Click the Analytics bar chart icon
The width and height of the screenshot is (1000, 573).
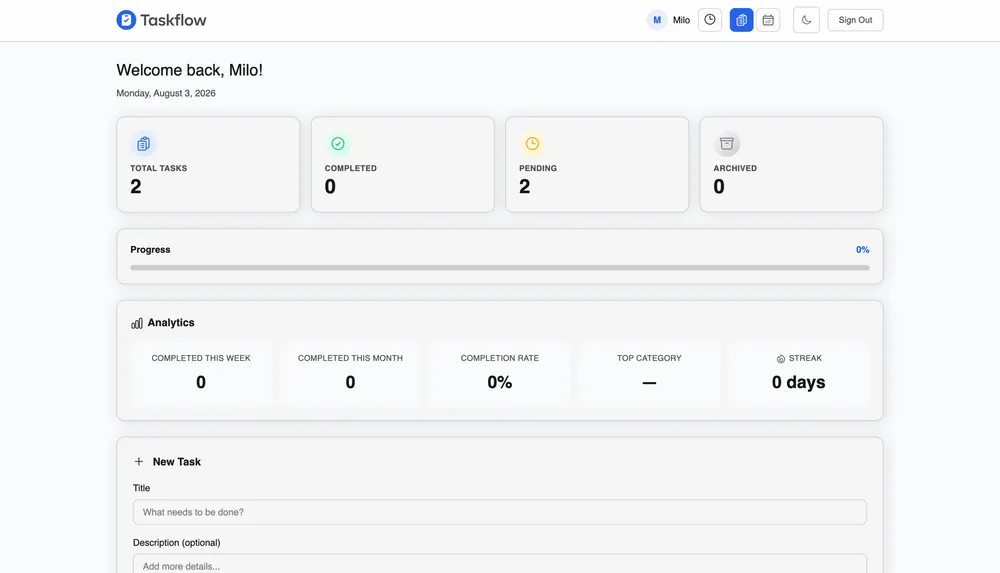click(136, 324)
